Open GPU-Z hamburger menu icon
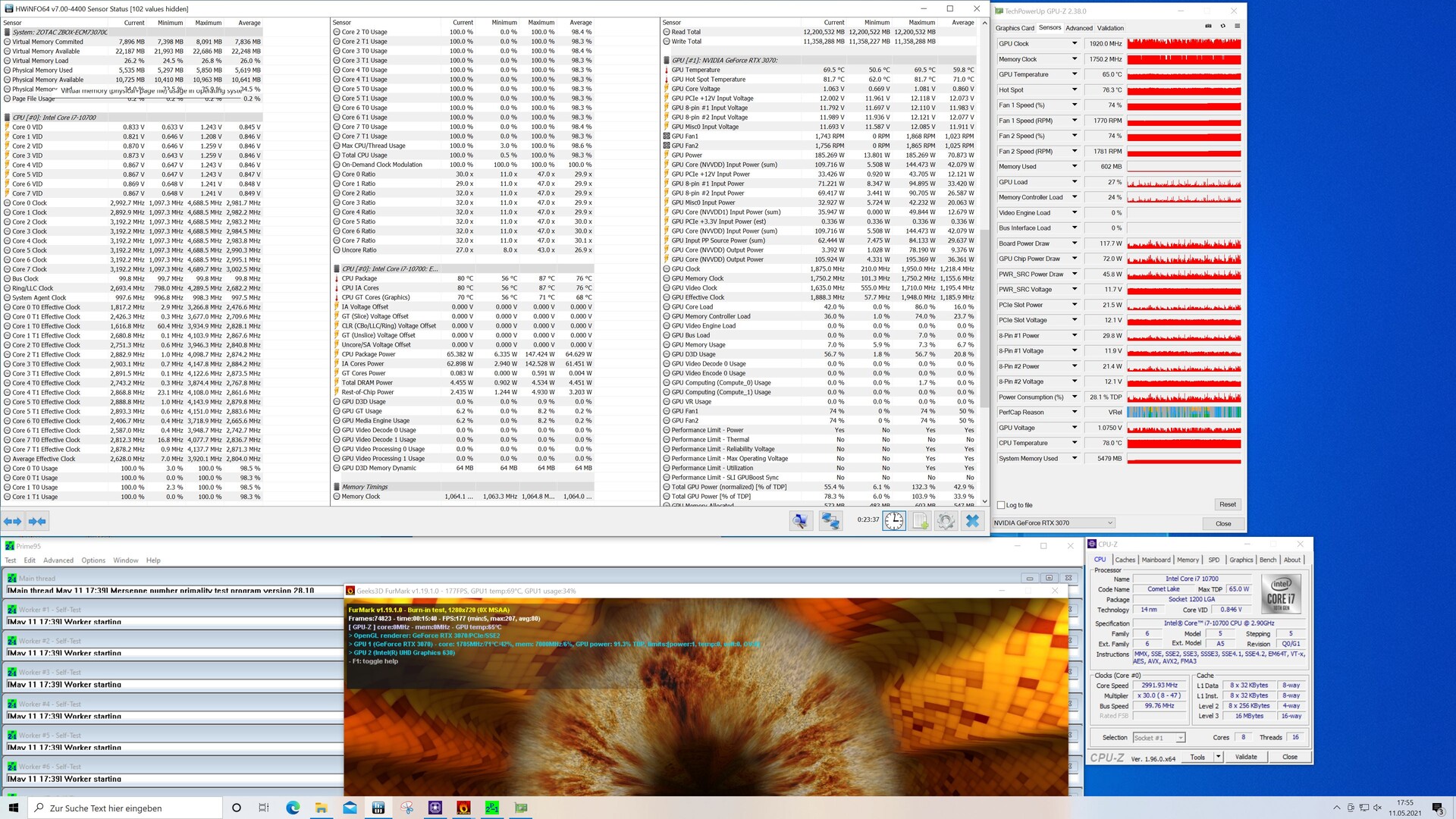Screen dimensions: 1456x819 (x=1237, y=27)
